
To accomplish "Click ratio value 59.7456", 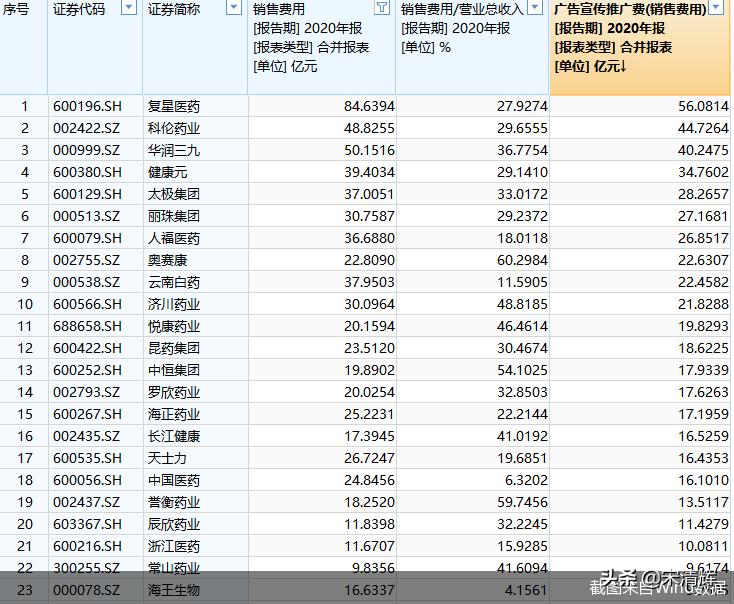I will (x=522, y=502).
